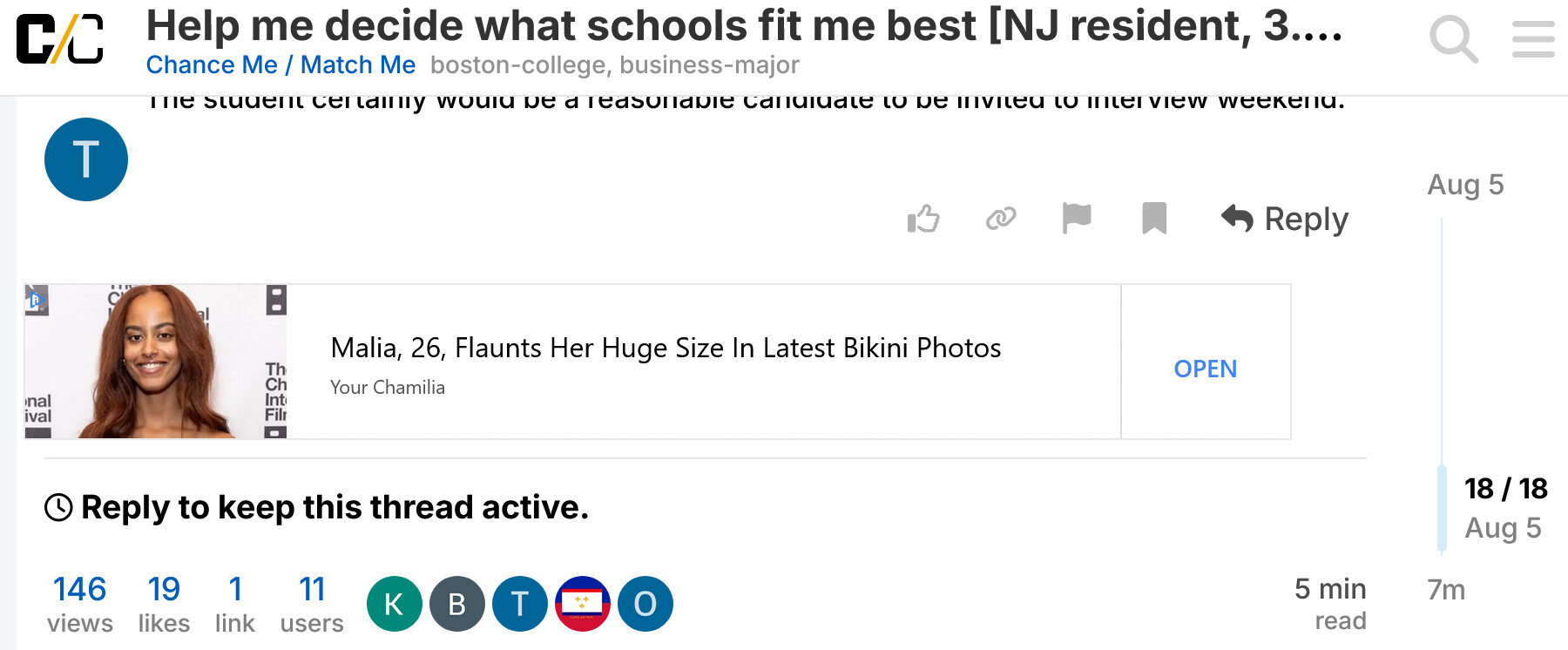
Task: Reply to the post
Action: click(1285, 219)
